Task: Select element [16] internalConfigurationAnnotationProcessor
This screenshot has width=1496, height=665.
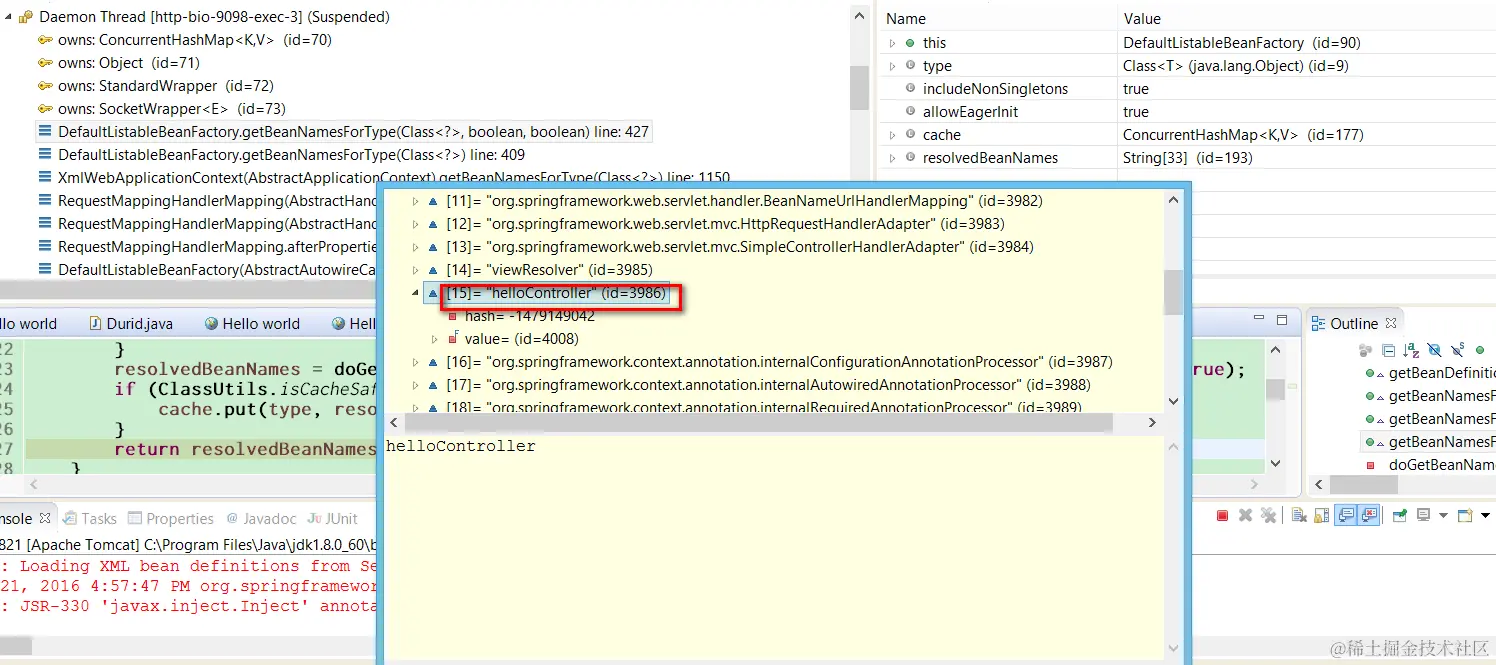Action: pyautogui.click(x=770, y=362)
